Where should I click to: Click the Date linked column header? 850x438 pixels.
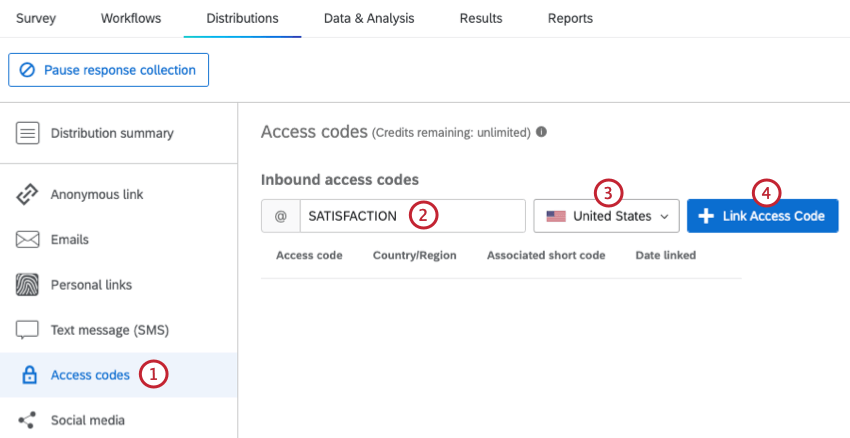[665, 256]
